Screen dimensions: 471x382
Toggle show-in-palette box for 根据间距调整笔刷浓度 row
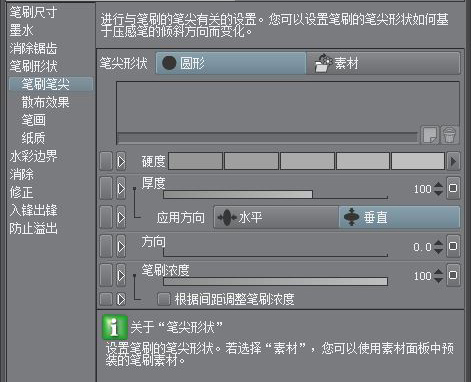[106, 299]
